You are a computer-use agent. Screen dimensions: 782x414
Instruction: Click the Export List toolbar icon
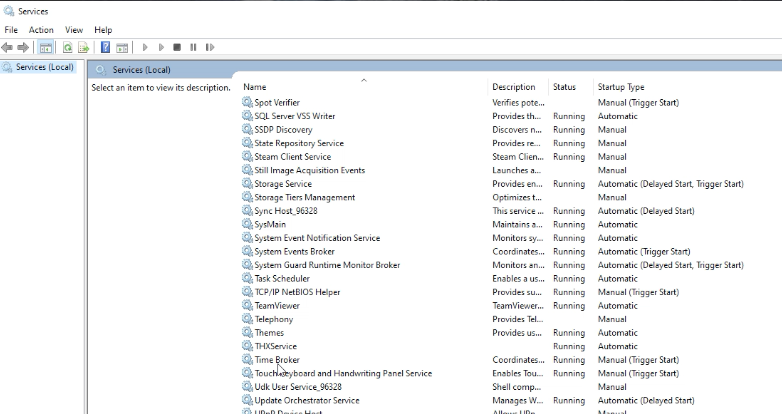click(83, 48)
